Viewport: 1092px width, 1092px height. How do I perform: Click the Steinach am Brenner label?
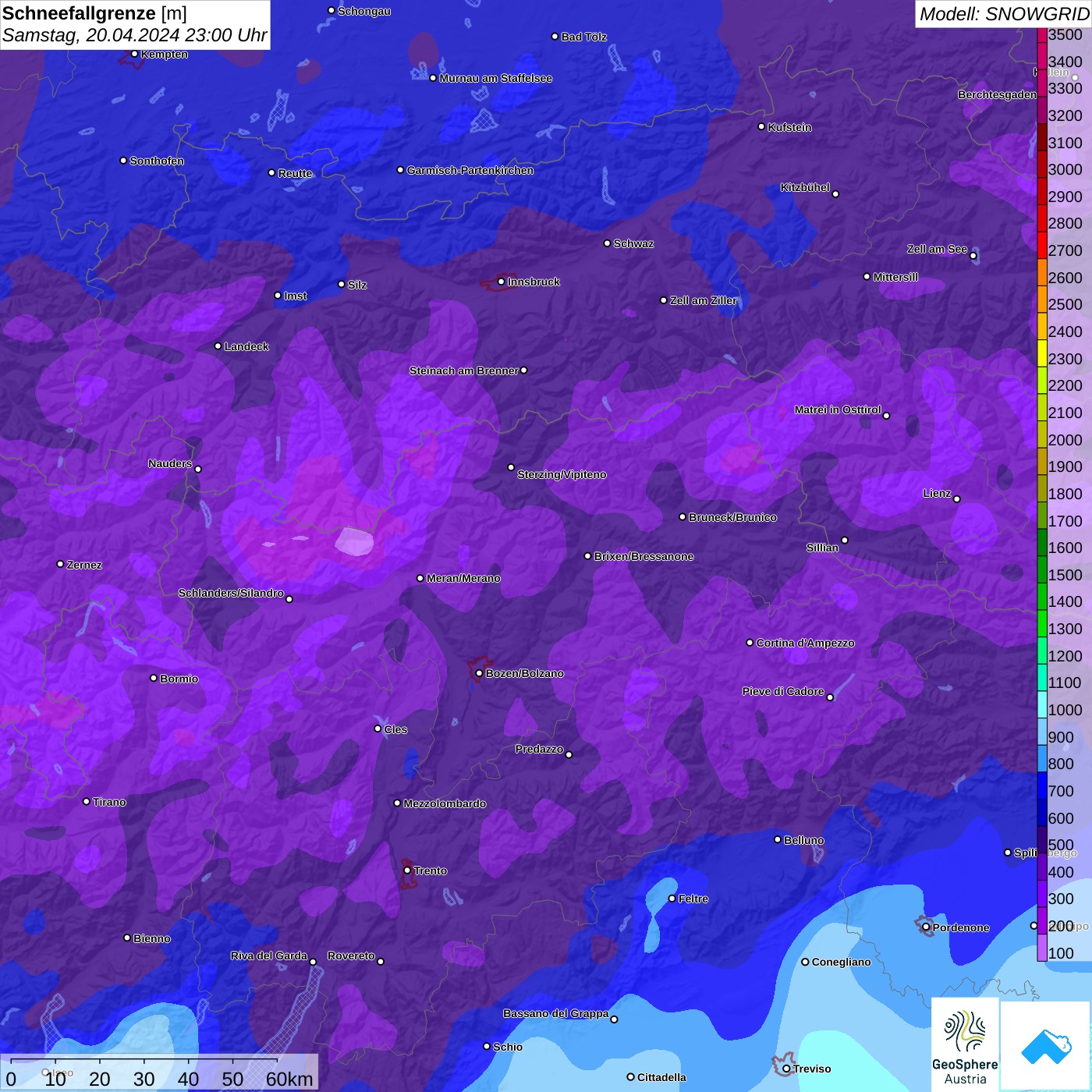point(464,370)
